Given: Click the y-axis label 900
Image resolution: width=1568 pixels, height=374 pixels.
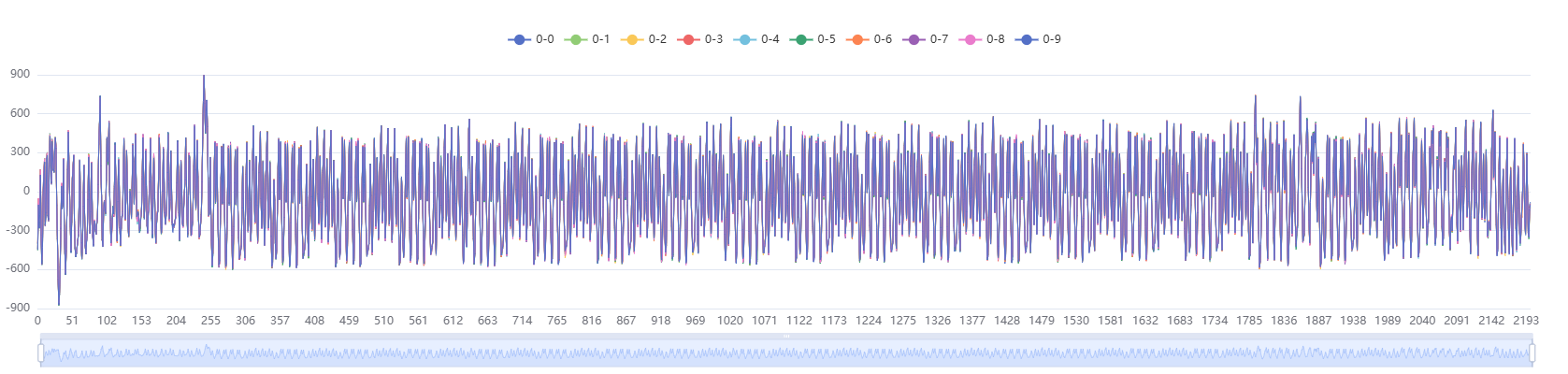Looking at the screenshot, I should (20, 74).
